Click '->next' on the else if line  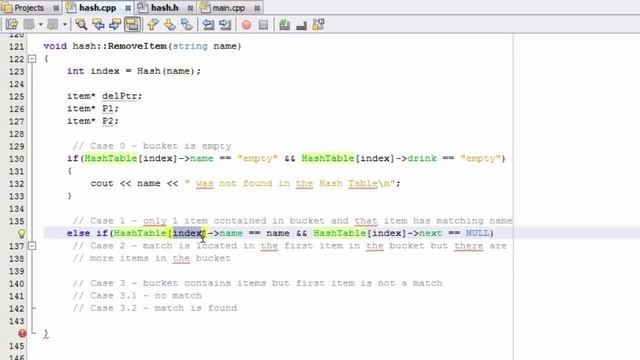(x=424, y=233)
